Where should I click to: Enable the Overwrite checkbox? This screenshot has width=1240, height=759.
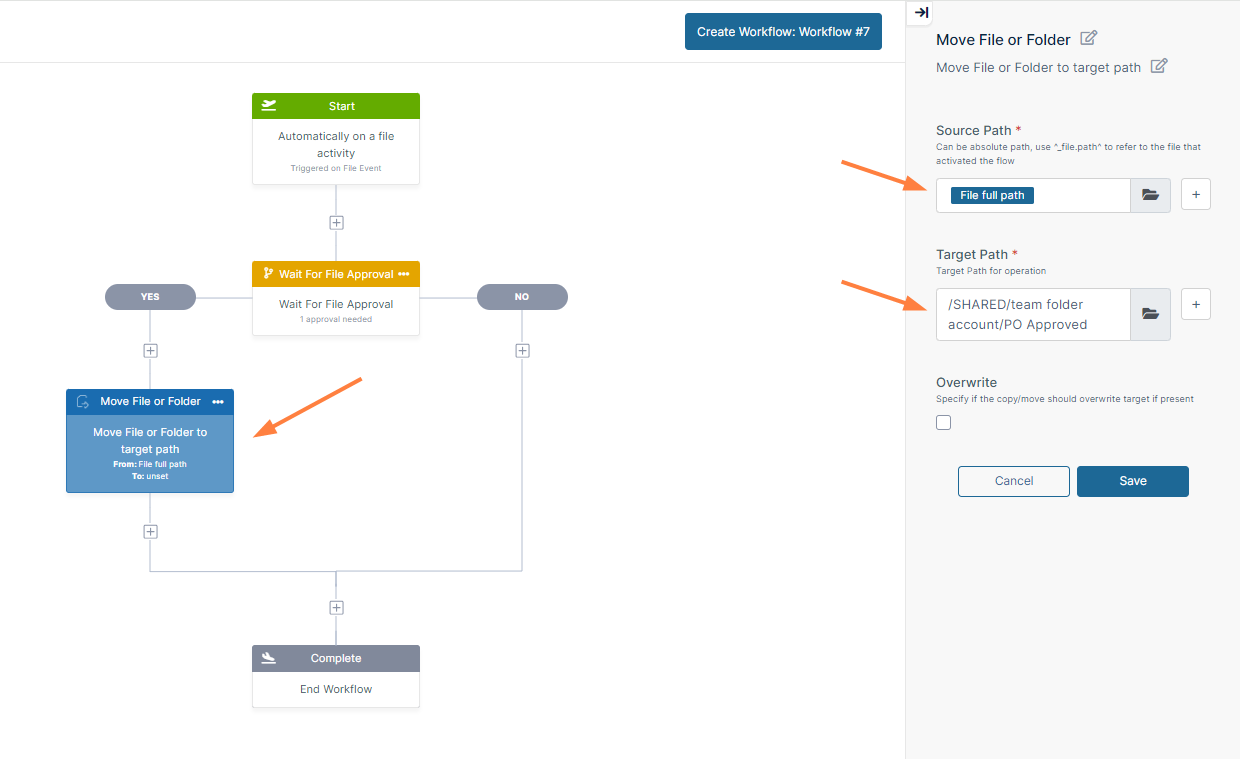point(944,423)
